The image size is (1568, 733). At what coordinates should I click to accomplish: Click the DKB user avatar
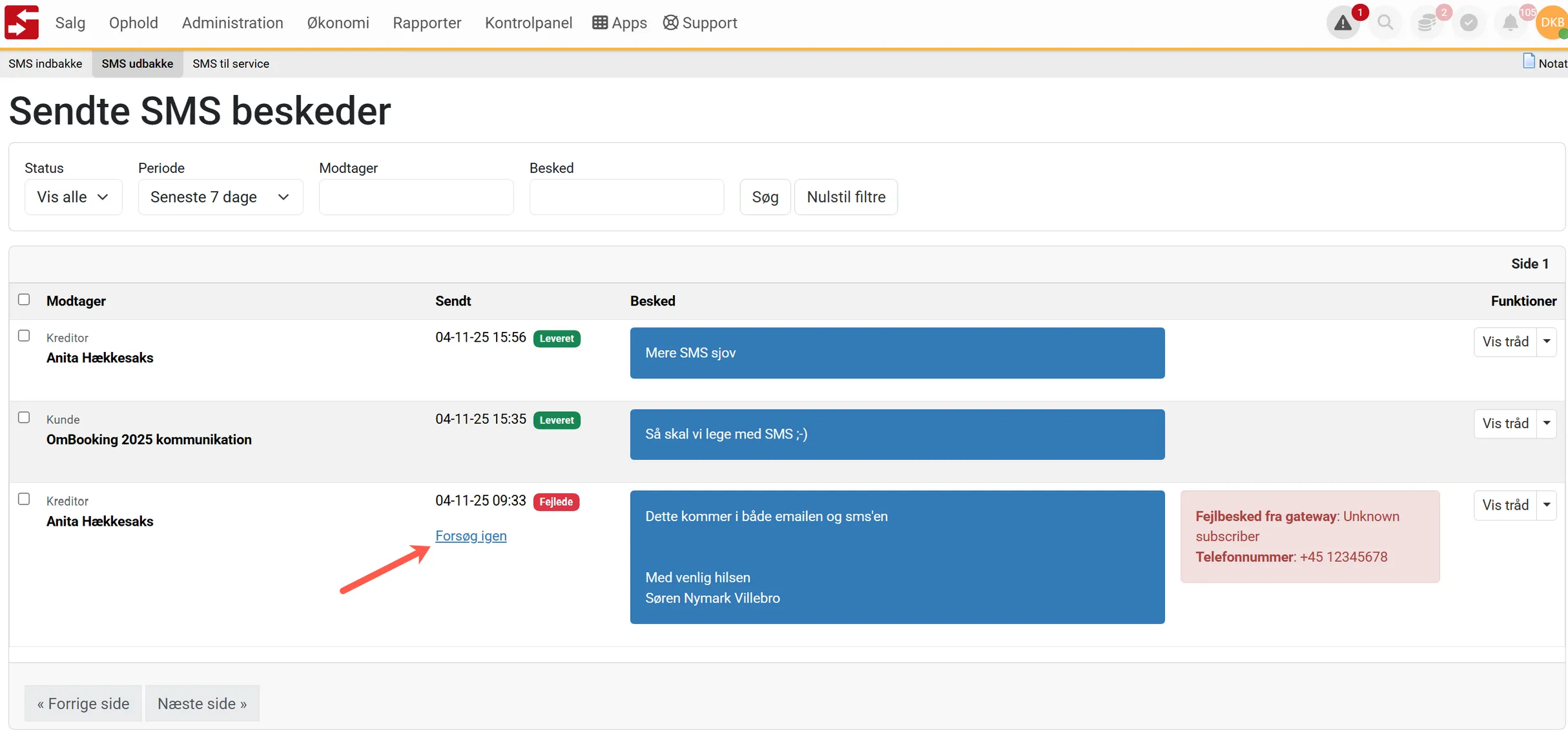pos(1551,23)
